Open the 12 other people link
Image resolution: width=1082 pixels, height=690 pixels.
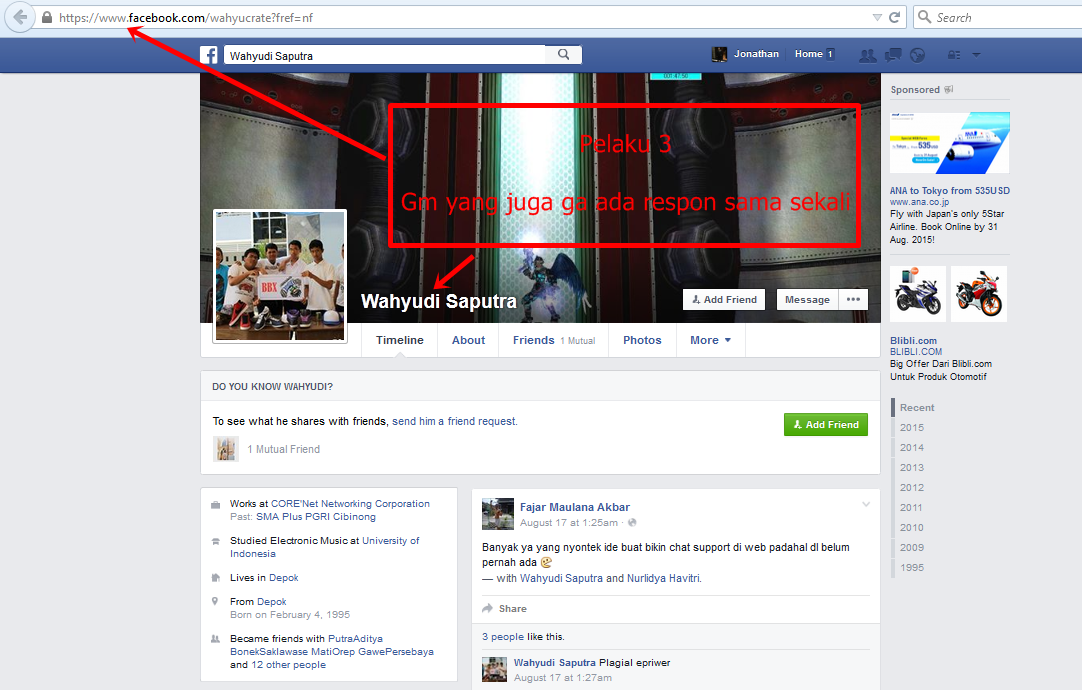pos(288,664)
